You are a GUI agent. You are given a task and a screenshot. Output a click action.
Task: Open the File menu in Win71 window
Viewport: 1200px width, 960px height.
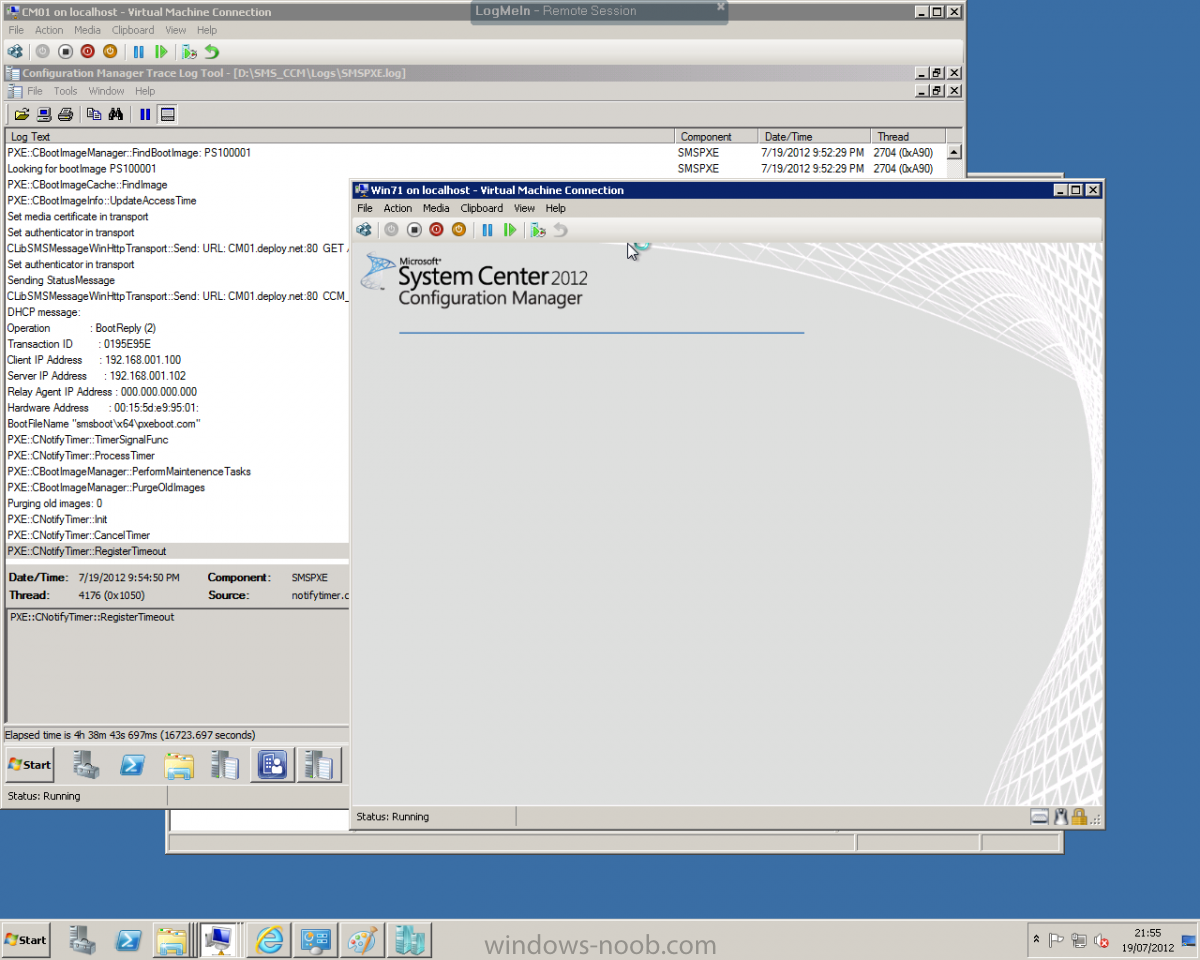coord(365,208)
